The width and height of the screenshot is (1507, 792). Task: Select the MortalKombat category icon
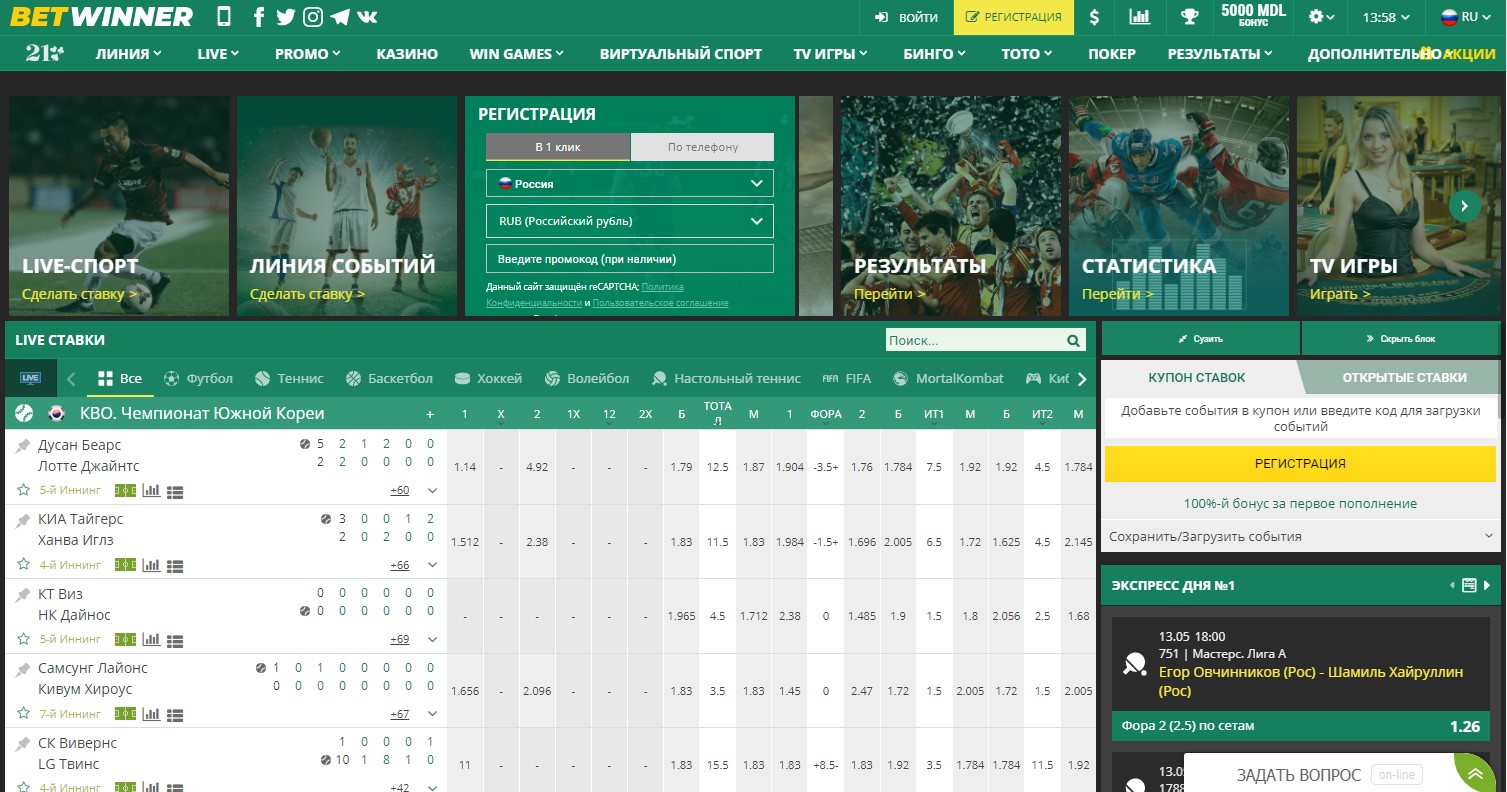pyautogui.click(x=902, y=378)
